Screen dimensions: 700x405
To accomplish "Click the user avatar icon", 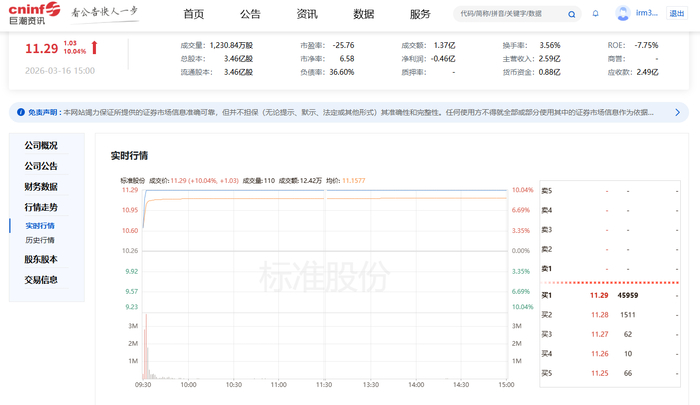I will click(x=622, y=14).
